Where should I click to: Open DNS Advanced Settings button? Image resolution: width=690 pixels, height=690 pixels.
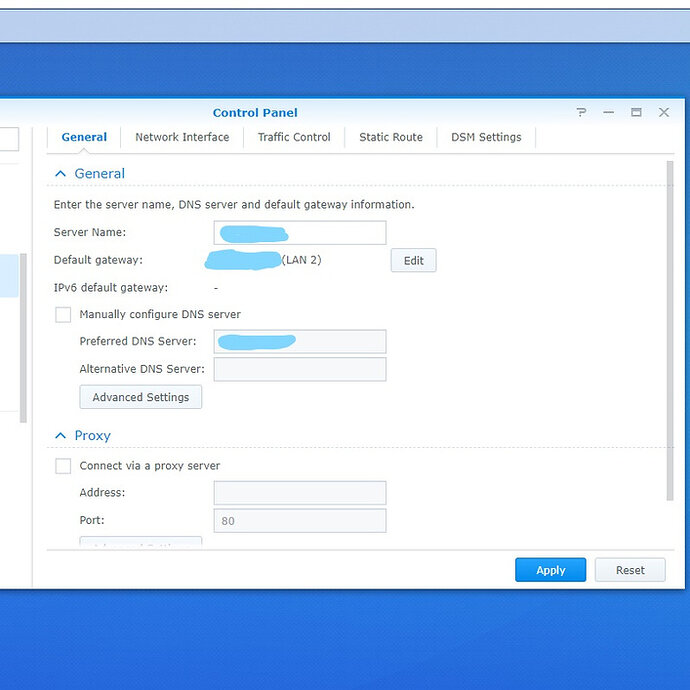tap(141, 397)
